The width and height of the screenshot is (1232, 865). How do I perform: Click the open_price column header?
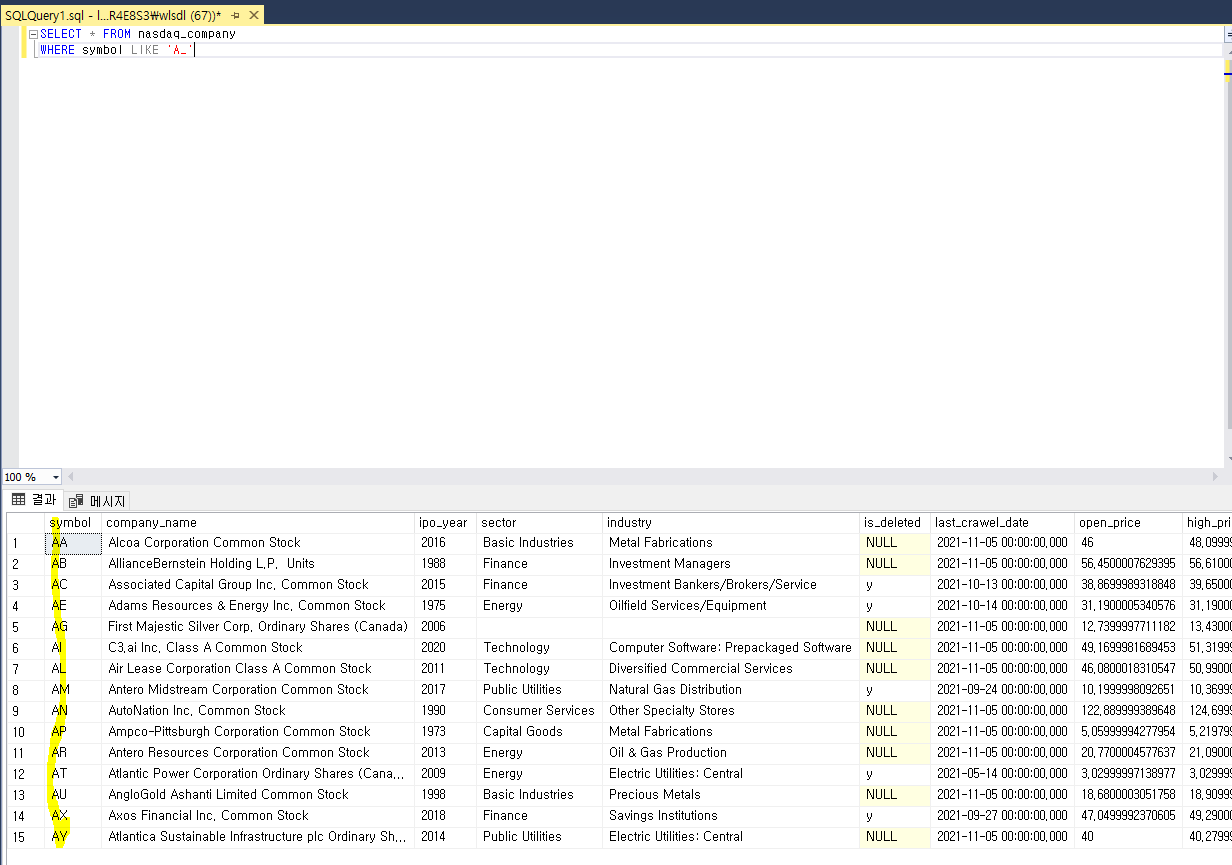click(x=1129, y=522)
